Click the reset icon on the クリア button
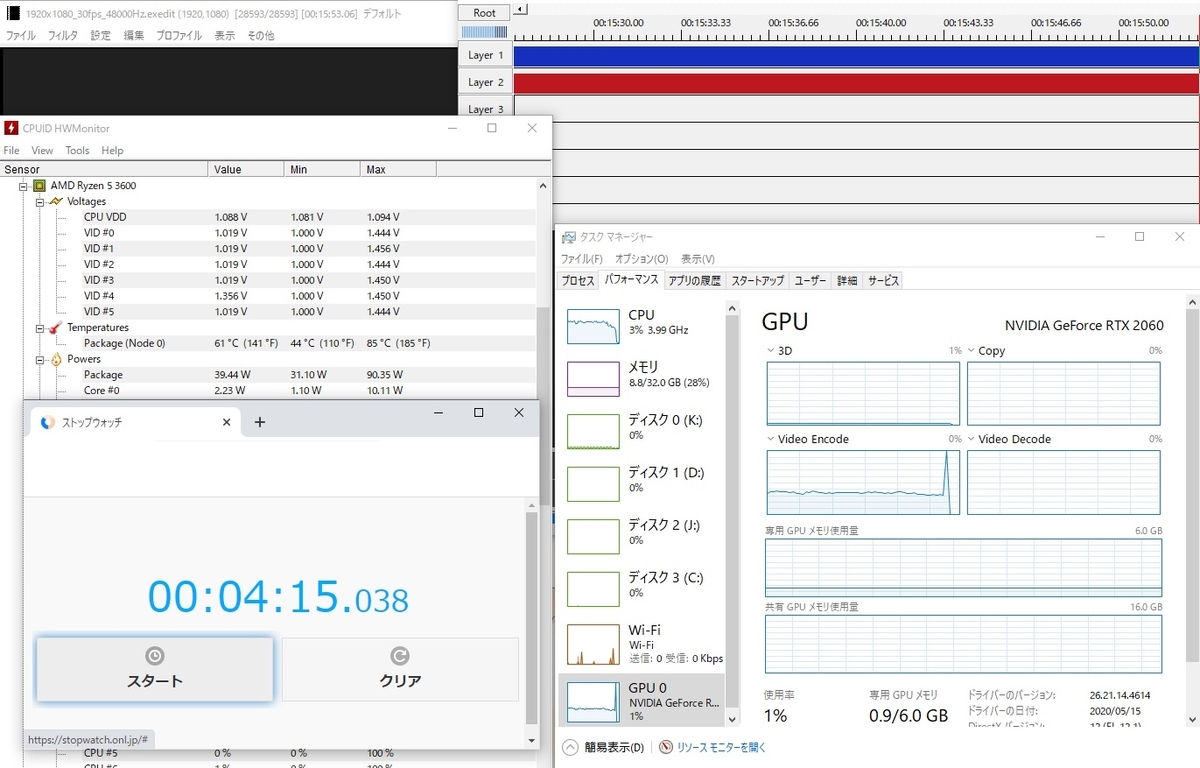The width and height of the screenshot is (1200, 768). (x=400, y=656)
